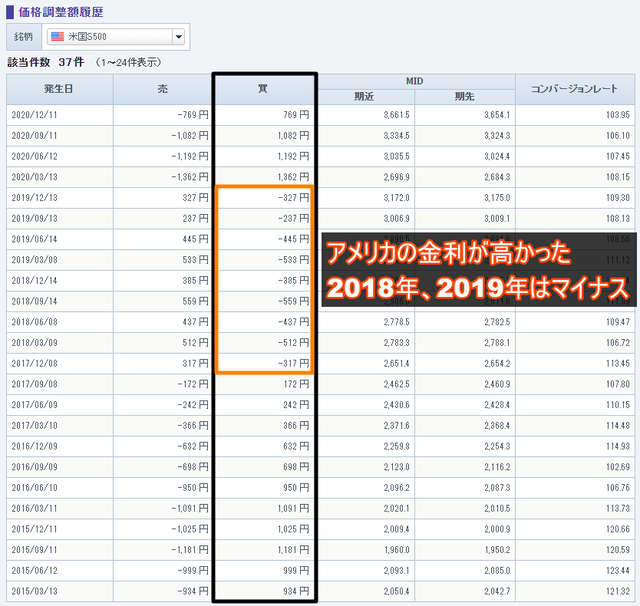The width and height of the screenshot is (640, 606).
Task: Click 売 value -1,181 円
Action: coord(190,550)
